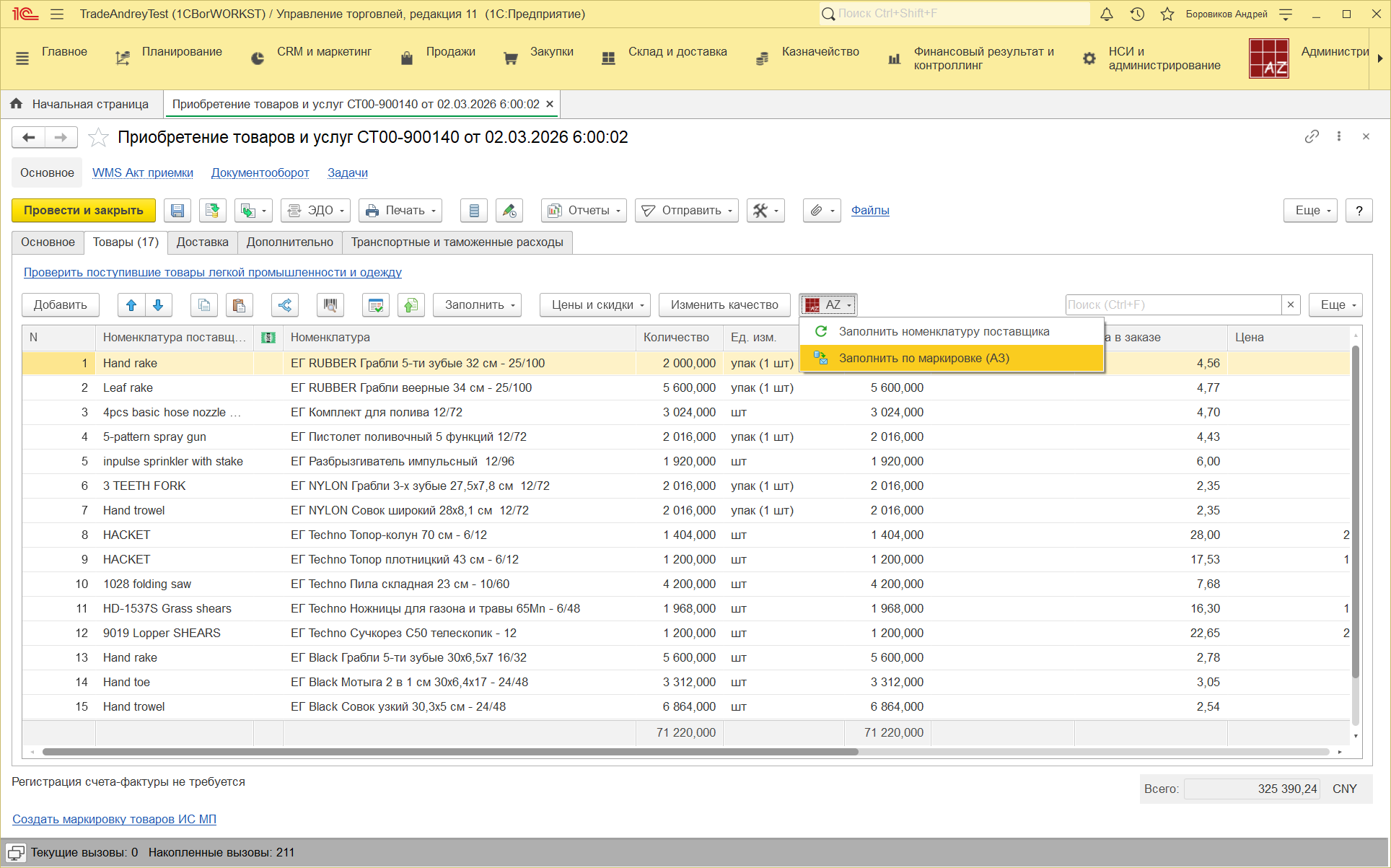Choose Заполнить по маркировке (АЗ) menu item
1391x868 pixels.
tap(923, 359)
